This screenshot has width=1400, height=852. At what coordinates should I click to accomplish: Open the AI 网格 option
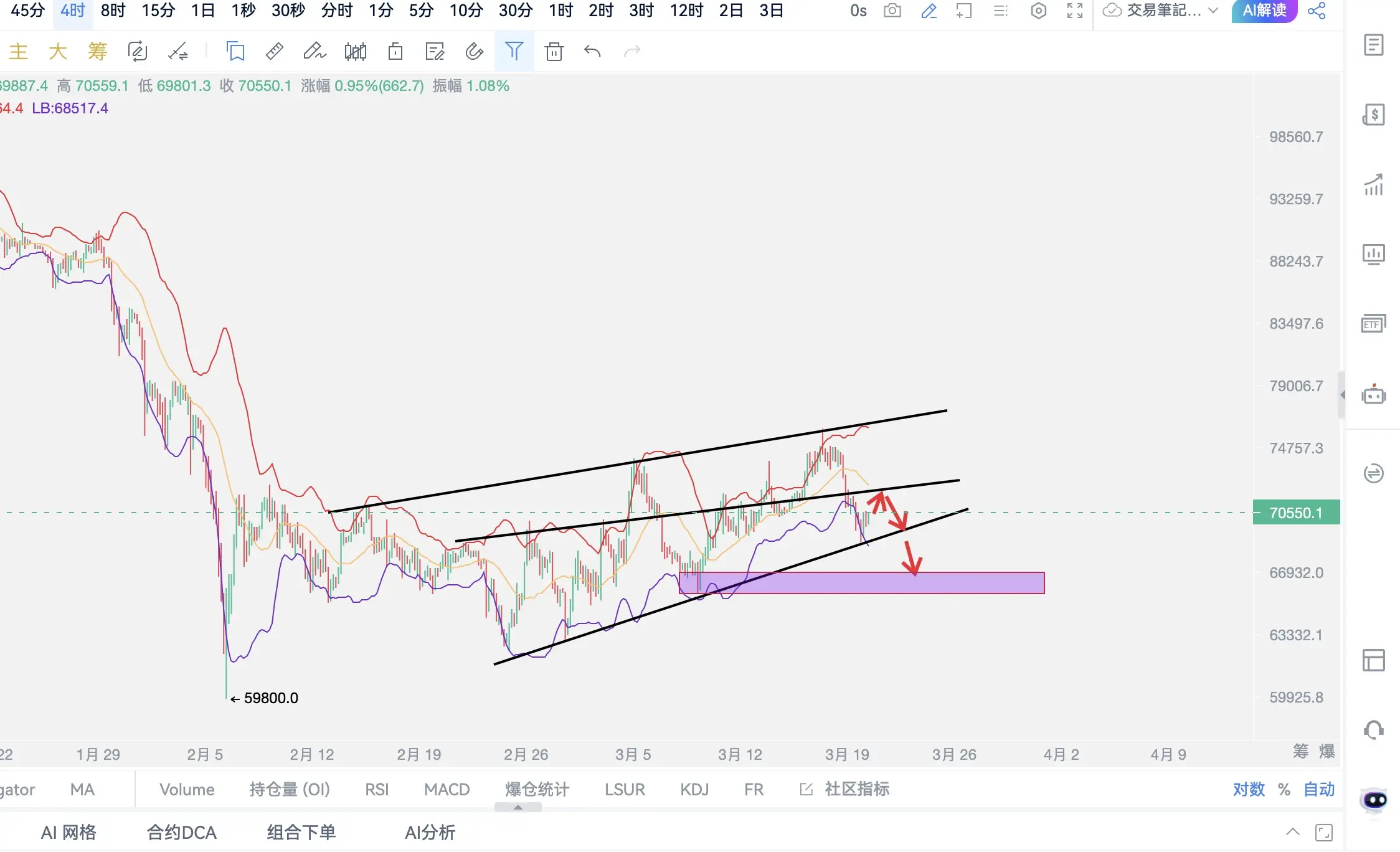pyautogui.click(x=69, y=832)
